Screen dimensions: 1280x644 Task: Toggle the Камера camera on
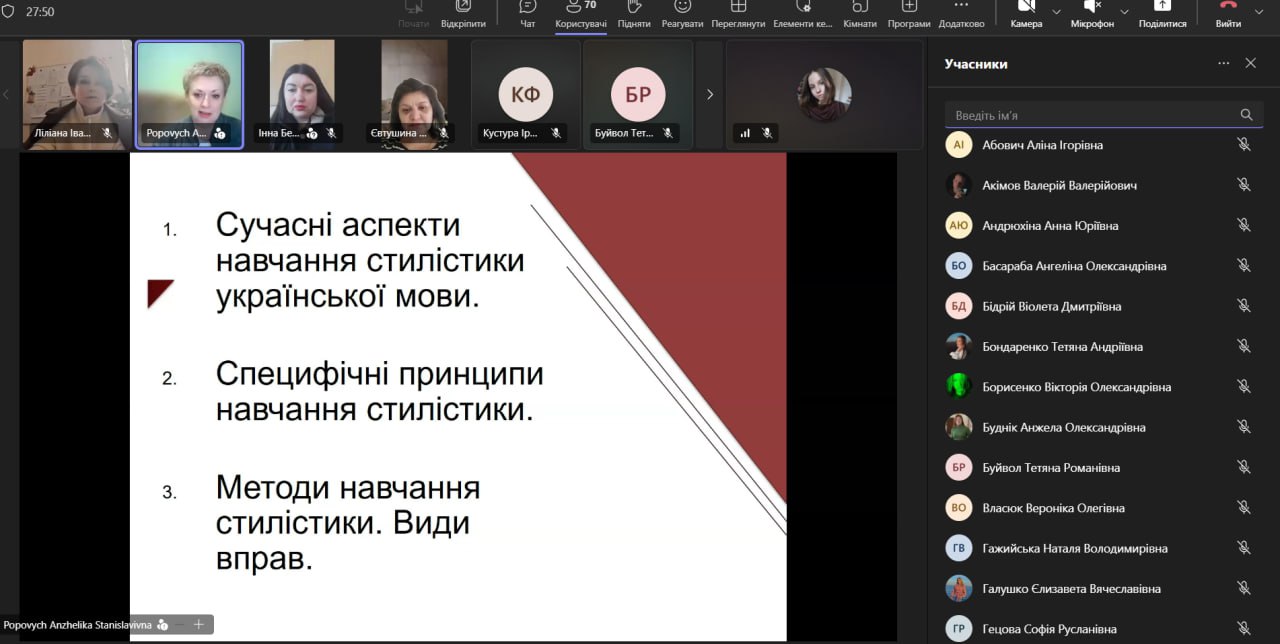pos(1026,13)
